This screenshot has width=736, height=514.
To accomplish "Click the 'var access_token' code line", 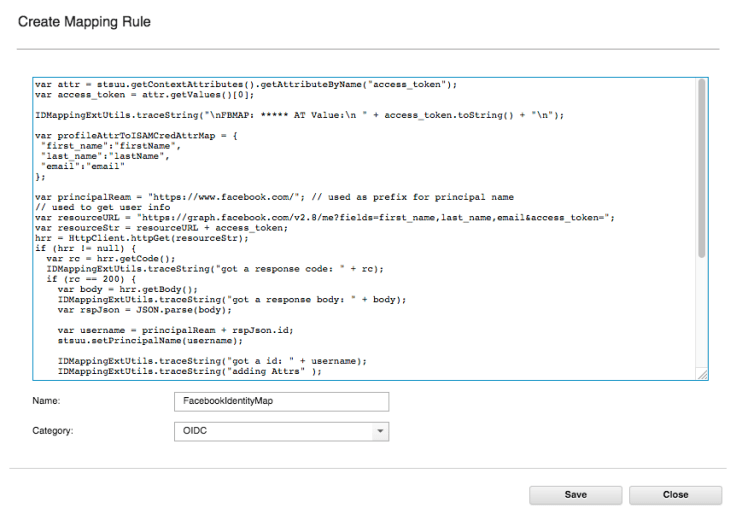I will pyautogui.click(x=128, y=94).
